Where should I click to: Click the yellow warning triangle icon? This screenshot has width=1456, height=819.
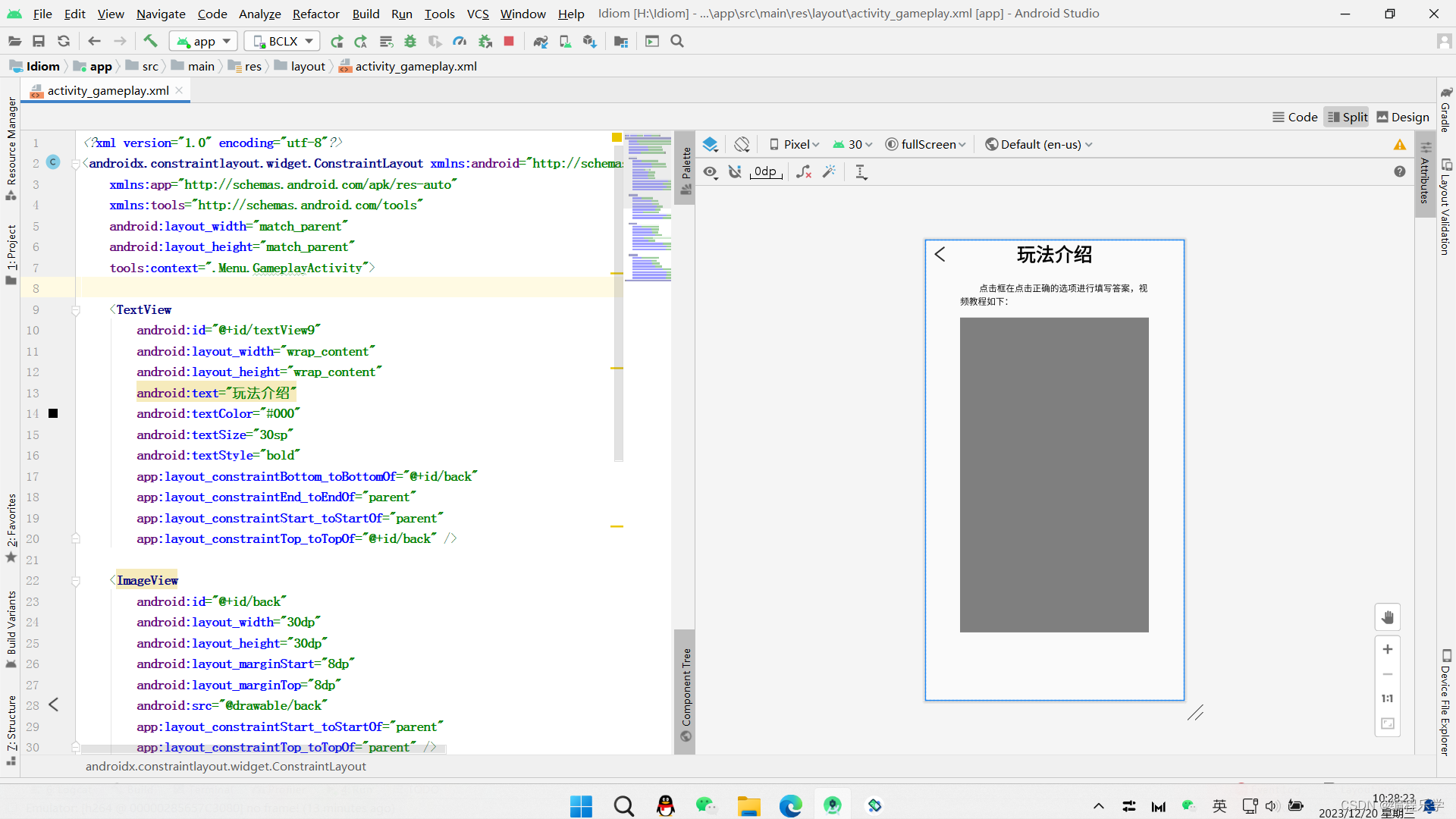coord(1399,144)
